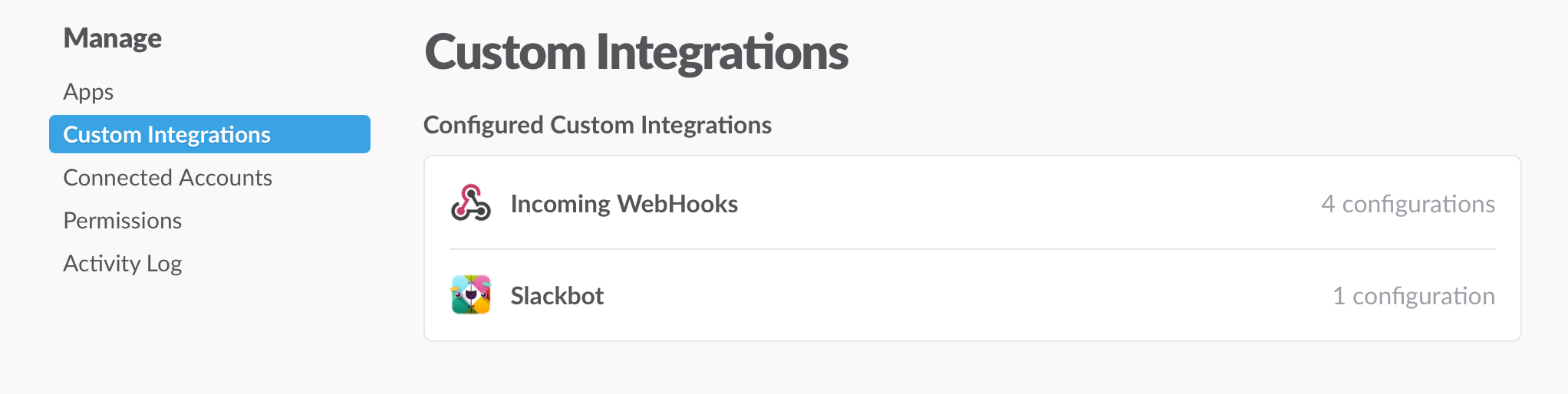Open the Incoming WebHooks label link

624,204
